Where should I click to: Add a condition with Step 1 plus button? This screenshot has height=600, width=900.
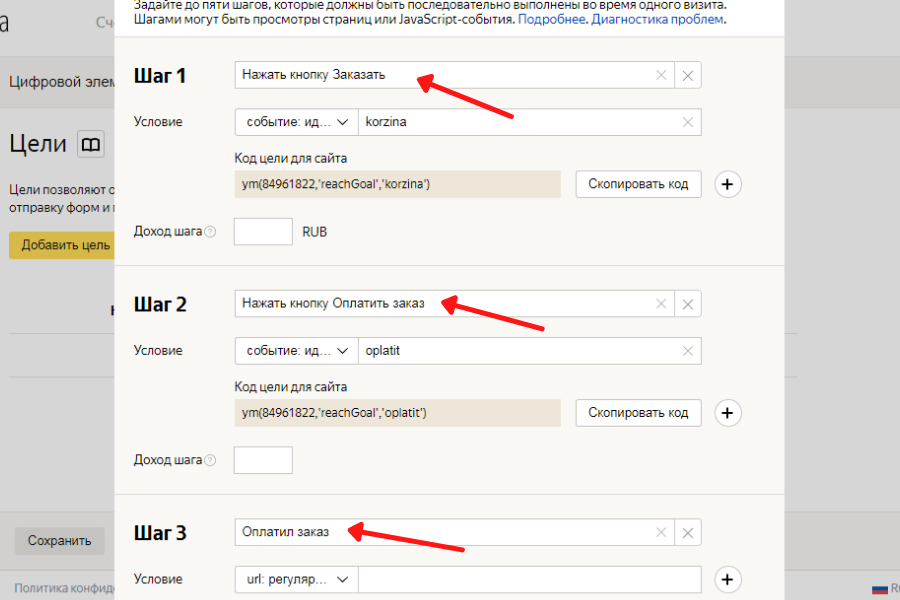[728, 184]
